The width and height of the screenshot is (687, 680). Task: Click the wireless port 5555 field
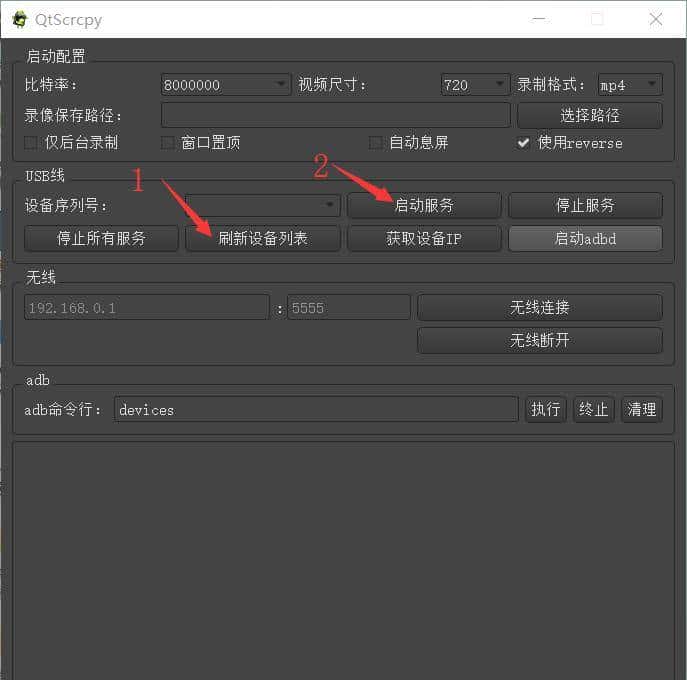click(349, 308)
